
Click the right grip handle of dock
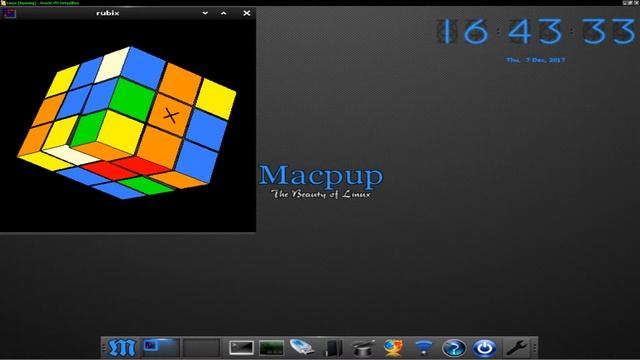pyautogui.click(x=534, y=348)
